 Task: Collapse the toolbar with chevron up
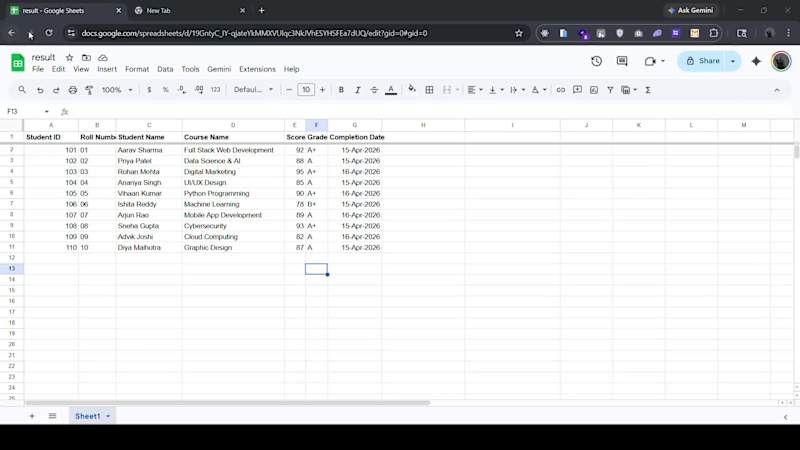click(x=777, y=90)
